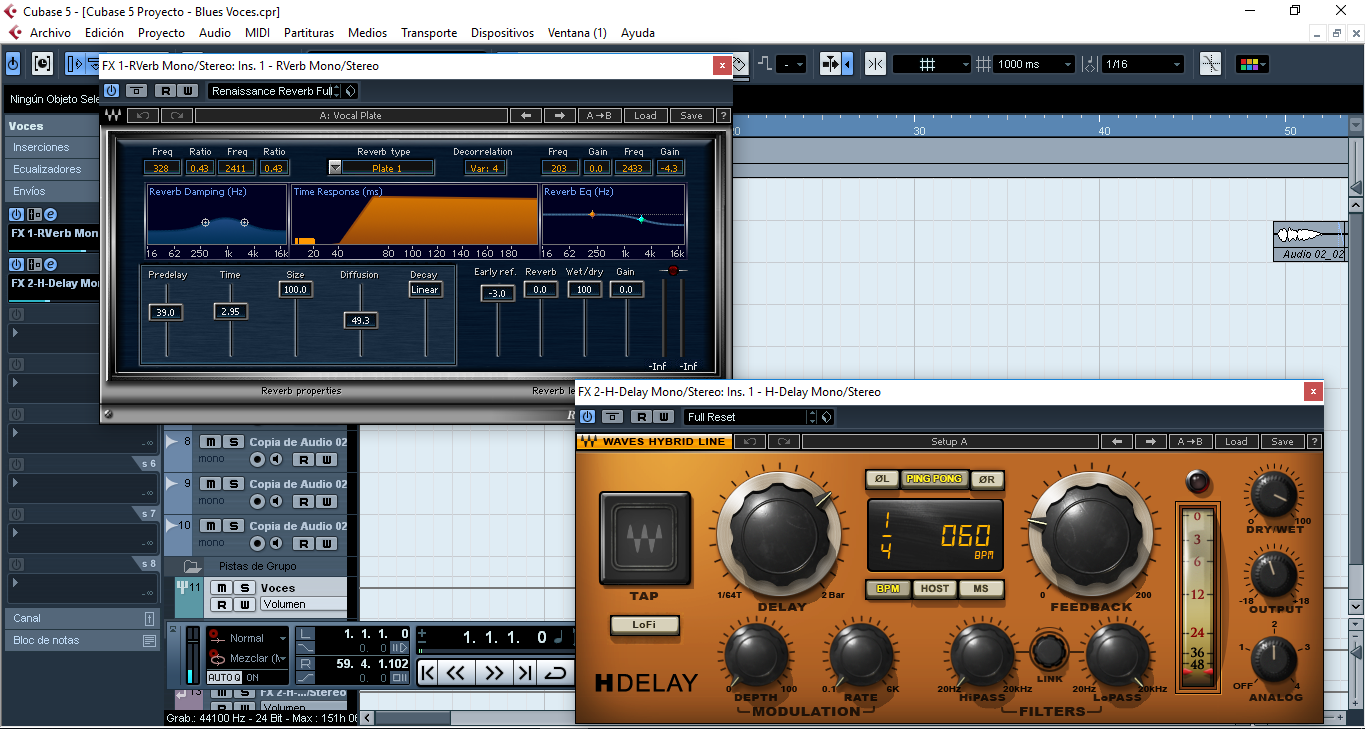
Task: Enable Read automation R in H-Delay window
Action: click(641, 417)
